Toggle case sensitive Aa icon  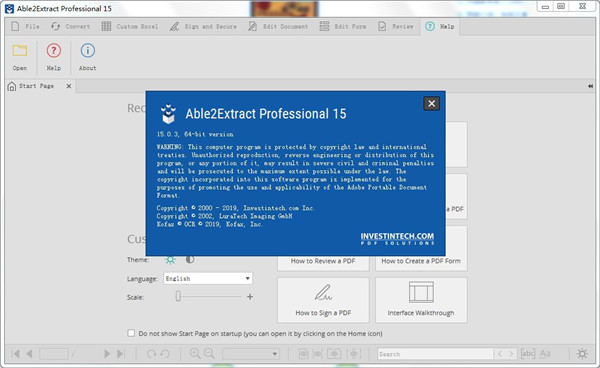coord(545,354)
